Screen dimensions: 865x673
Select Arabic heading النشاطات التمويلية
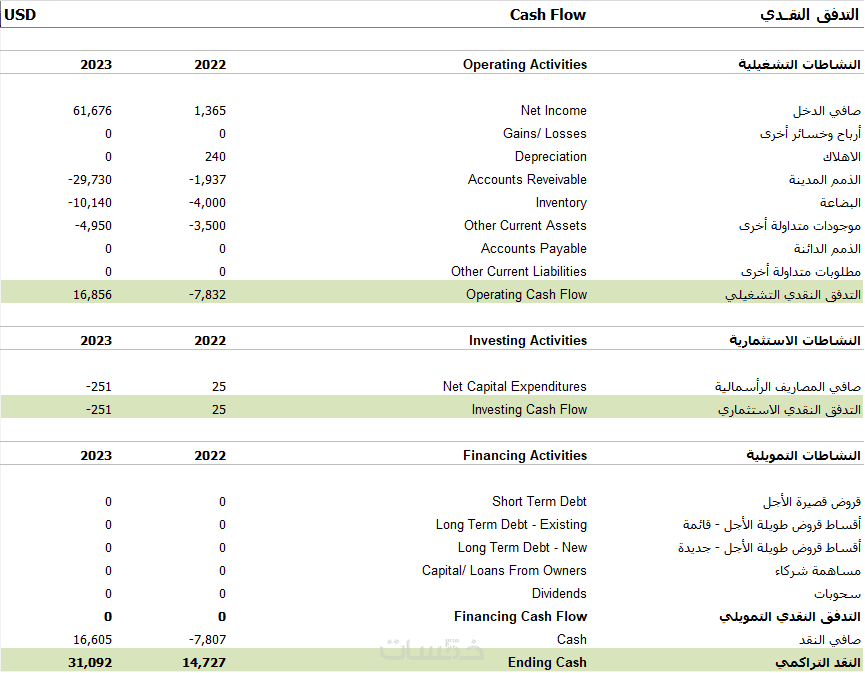803,456
